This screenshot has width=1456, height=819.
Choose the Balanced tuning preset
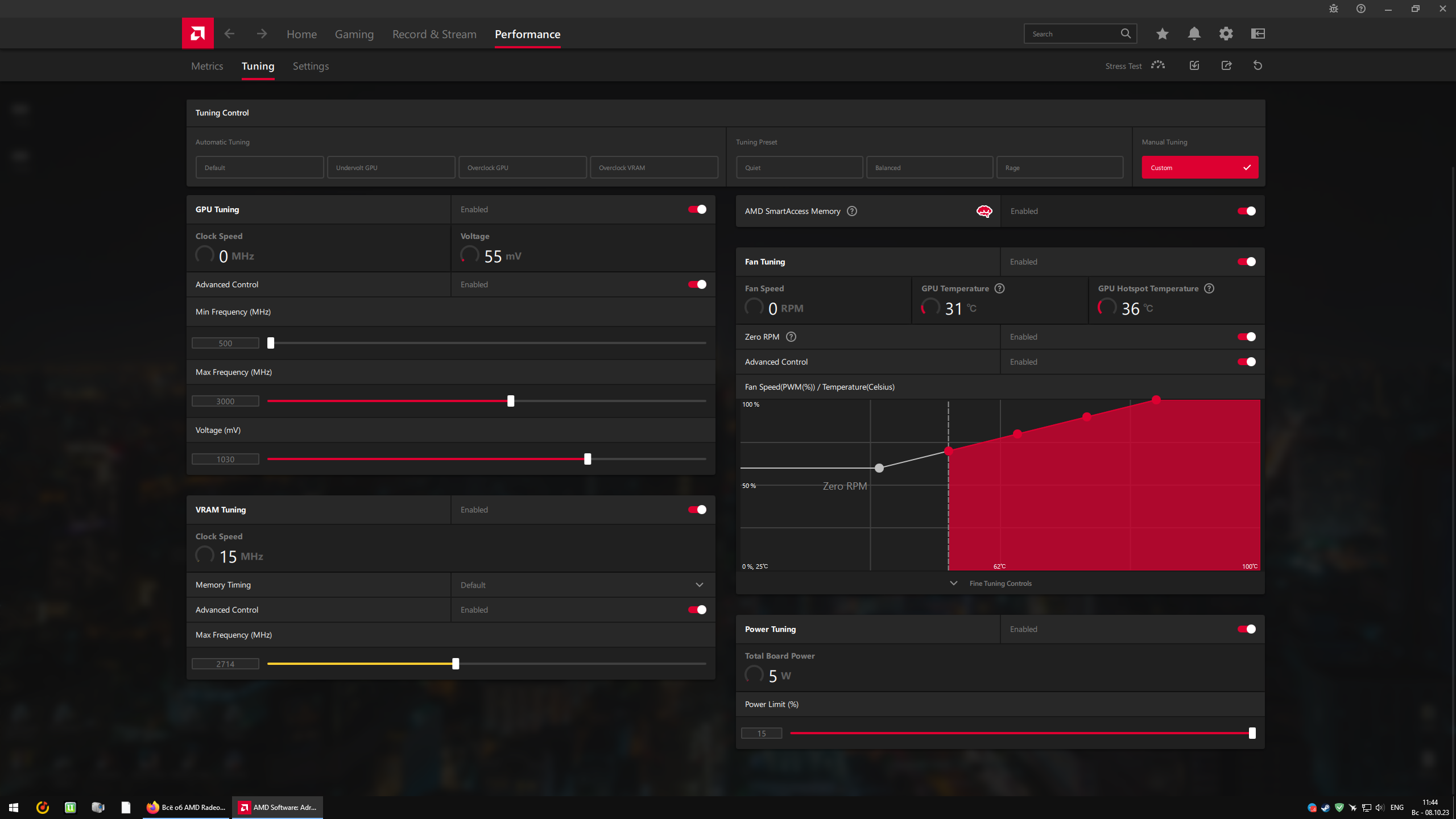point(929,167)
